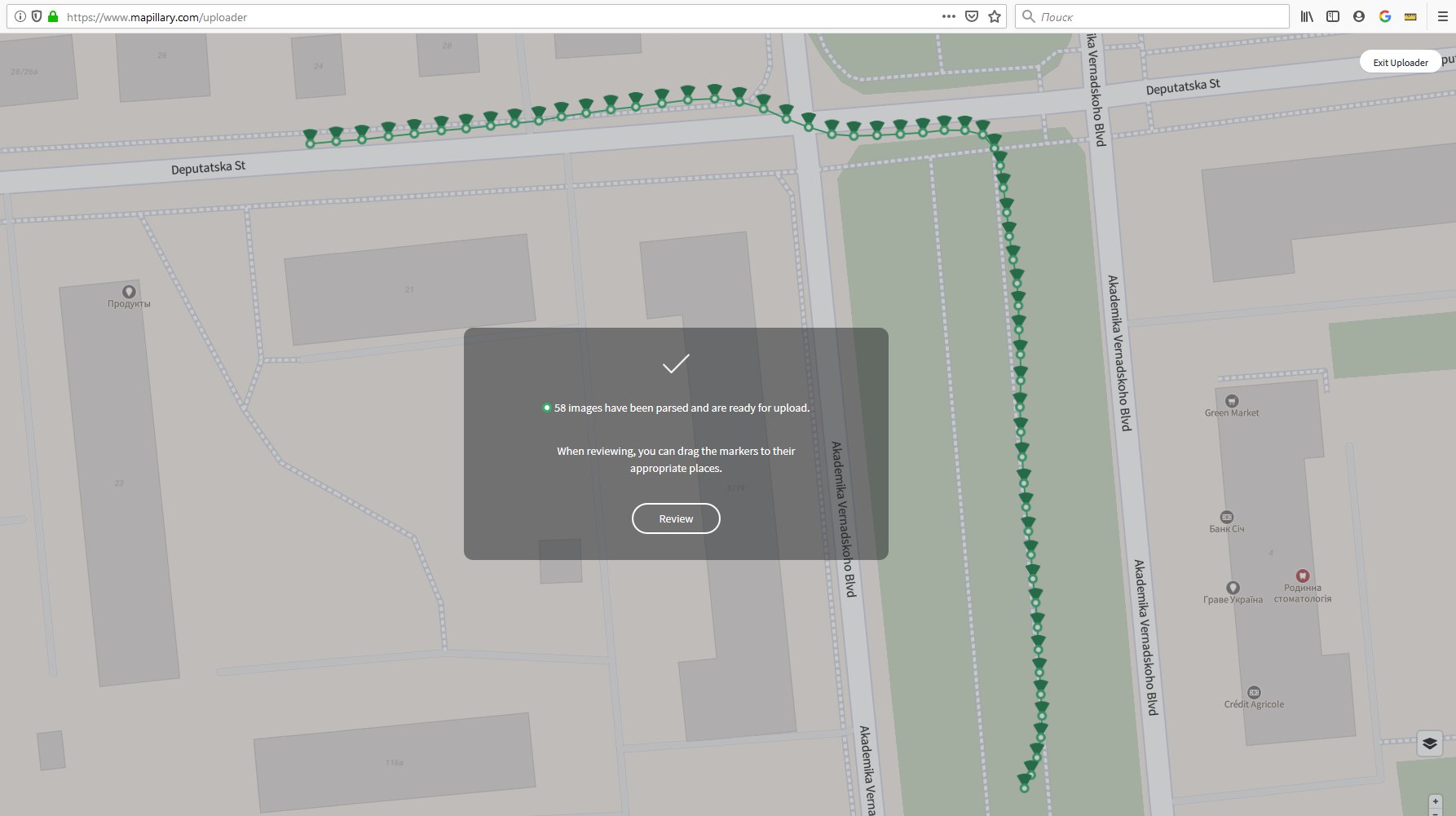Click the site information icon in address bar
The width and height of the screenshot is (1456, 816).
(x=20, y=16)
